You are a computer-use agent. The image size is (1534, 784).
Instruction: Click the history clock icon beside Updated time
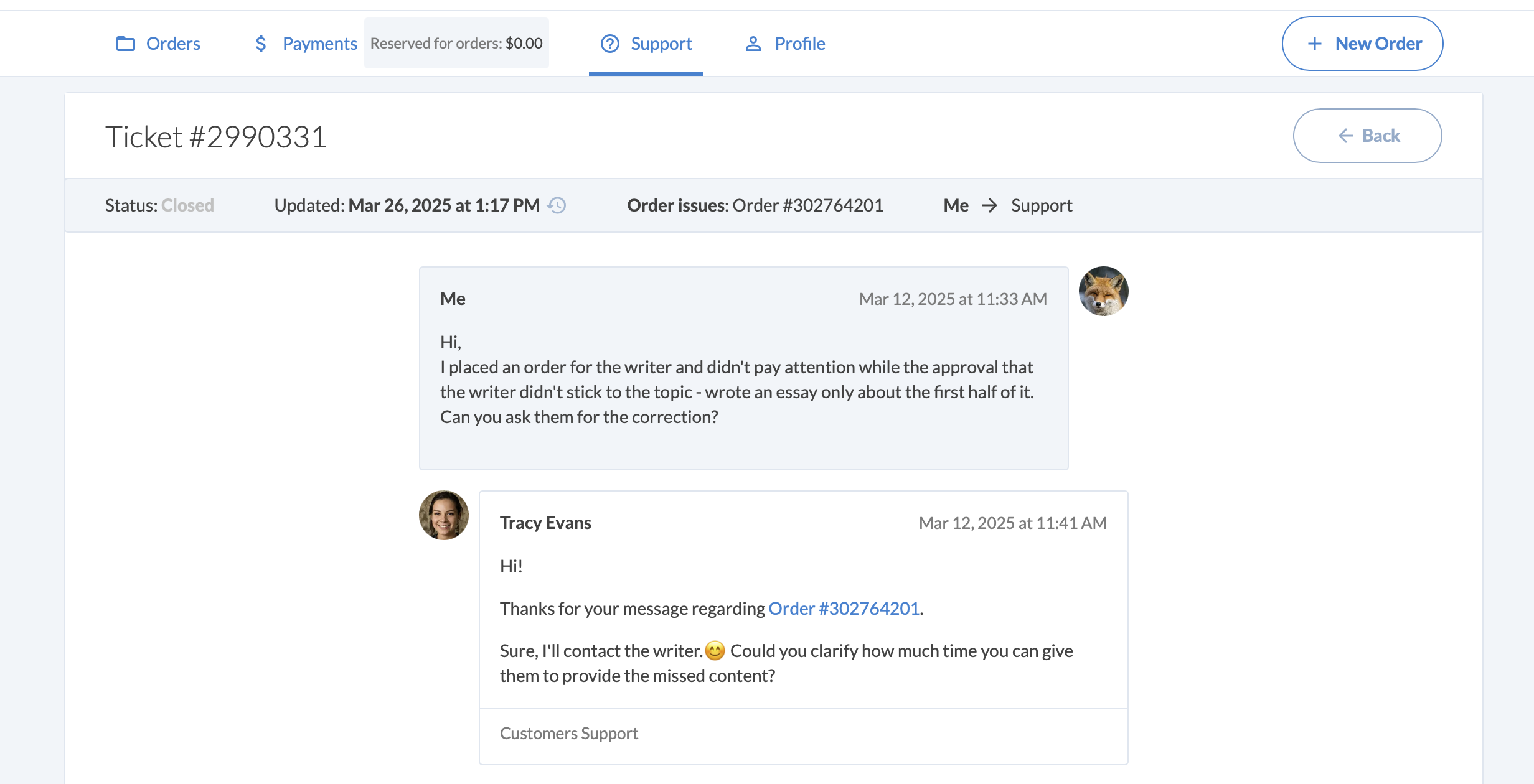(557, 205)
